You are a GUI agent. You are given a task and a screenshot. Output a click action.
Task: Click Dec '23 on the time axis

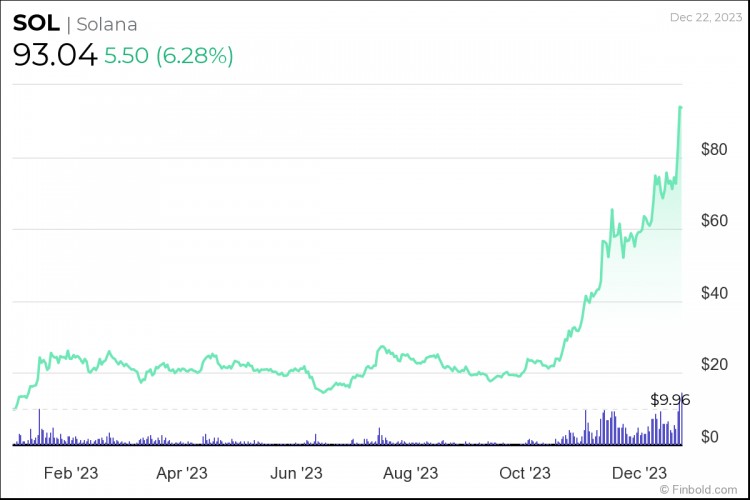coord(640,472)
